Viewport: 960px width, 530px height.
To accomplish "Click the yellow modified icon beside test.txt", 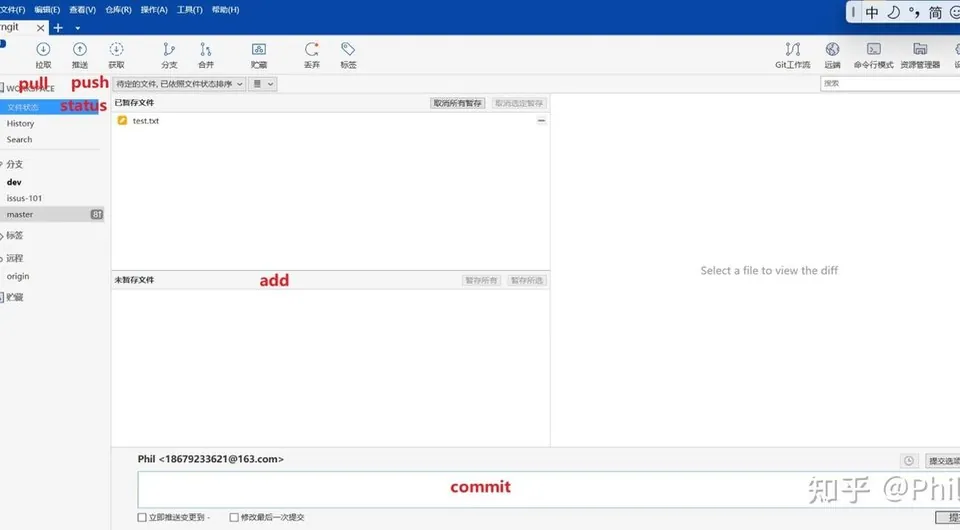I will pyautogui.click(x=122, y=121).
